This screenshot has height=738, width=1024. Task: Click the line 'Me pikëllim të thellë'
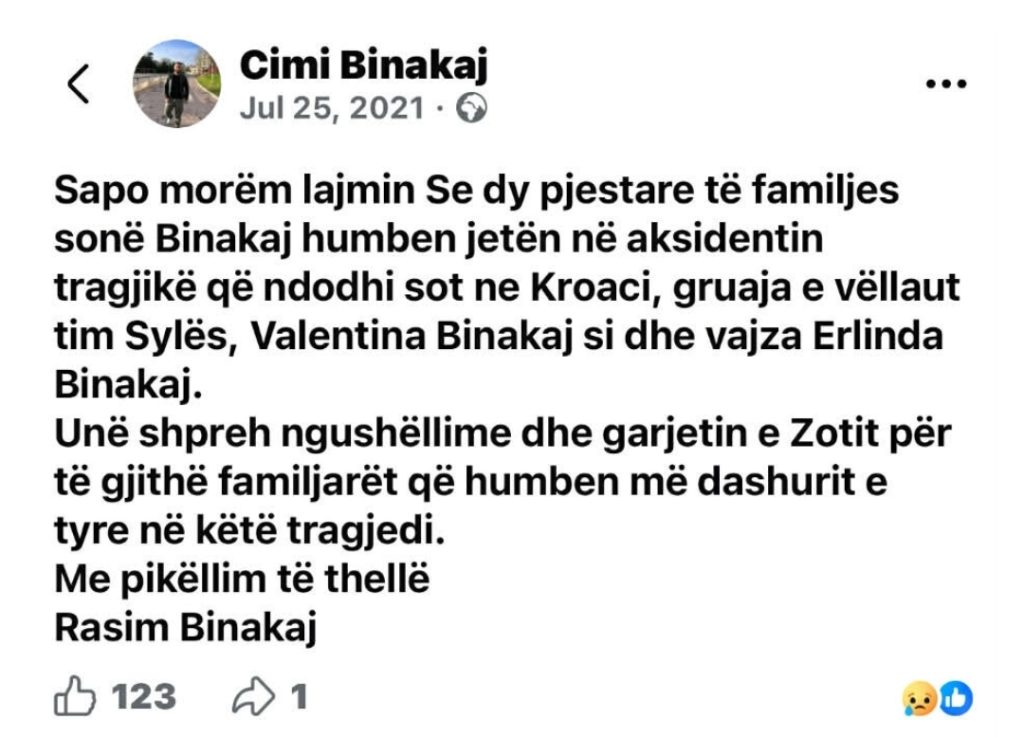click(x=242, y=580)
